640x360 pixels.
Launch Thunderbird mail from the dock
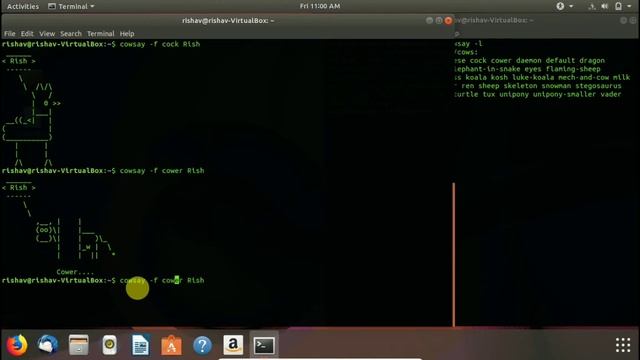[x=48, y=345]
